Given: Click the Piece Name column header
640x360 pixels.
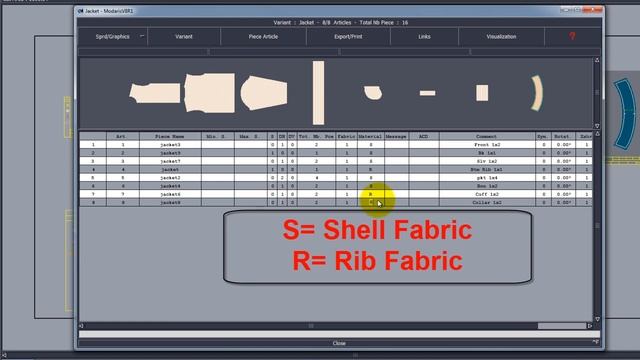Looking at the screenshot, I should pos(170,136).
